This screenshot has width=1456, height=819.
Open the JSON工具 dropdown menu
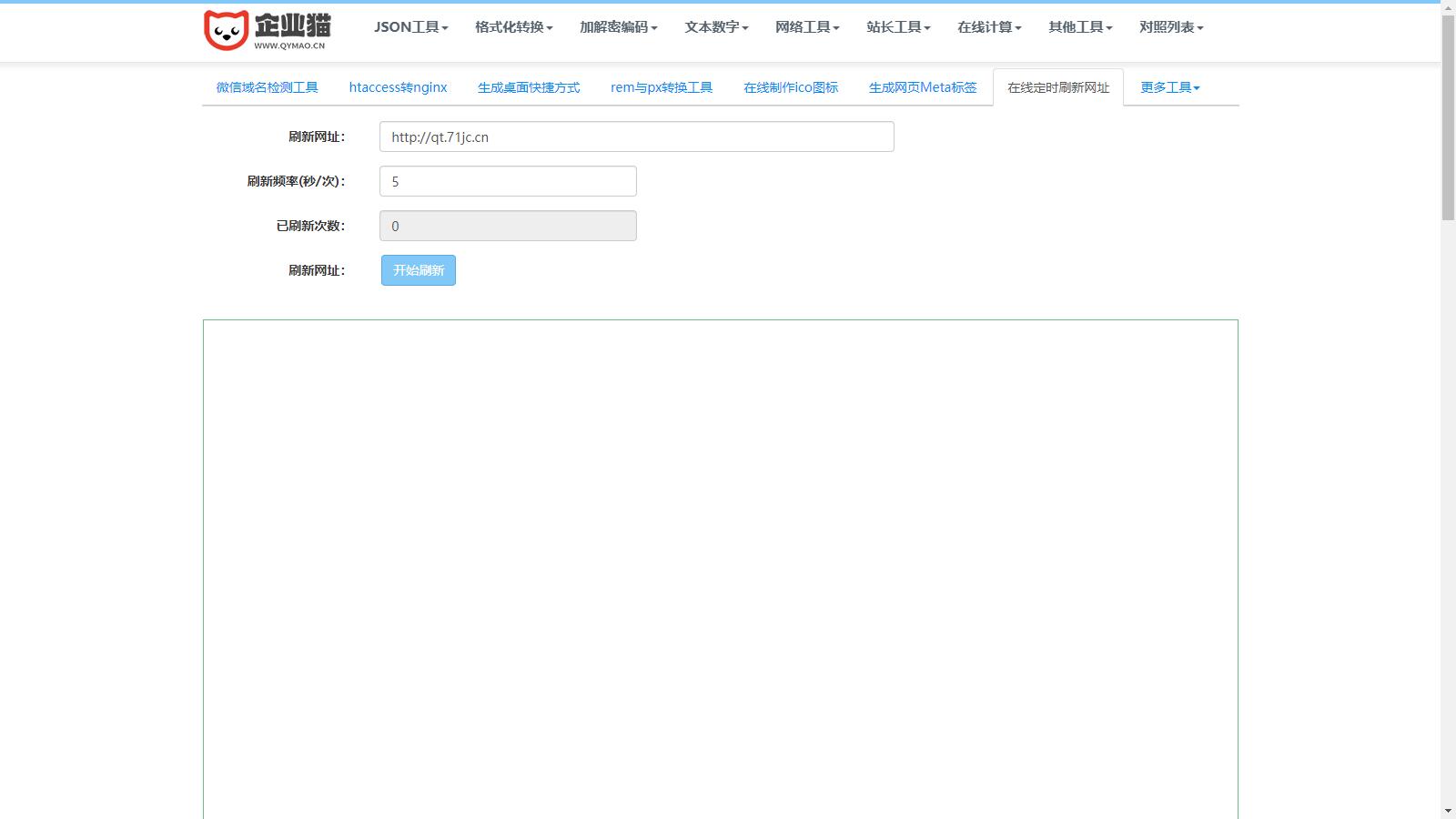(x=410, y=27)
